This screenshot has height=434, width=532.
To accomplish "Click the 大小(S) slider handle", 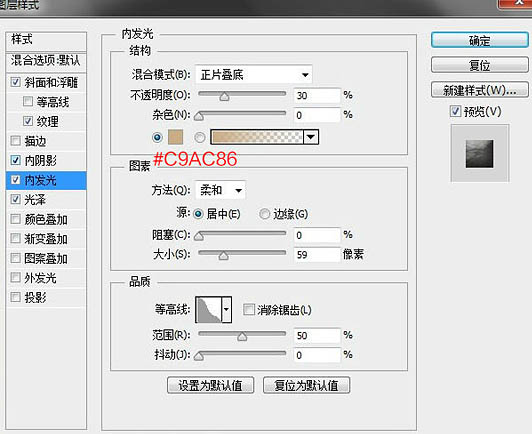I will click(x=223, y=256).
